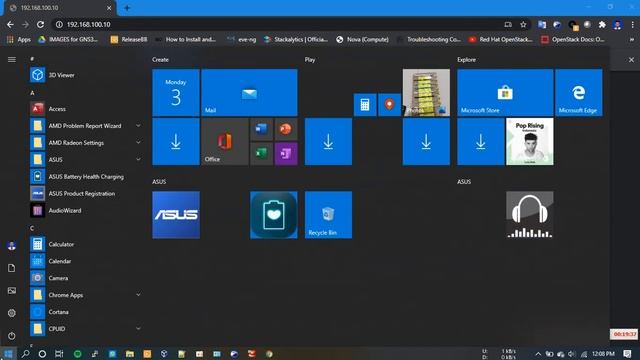
Task: Expand the ASUS folder in app list
Action: 138,160
